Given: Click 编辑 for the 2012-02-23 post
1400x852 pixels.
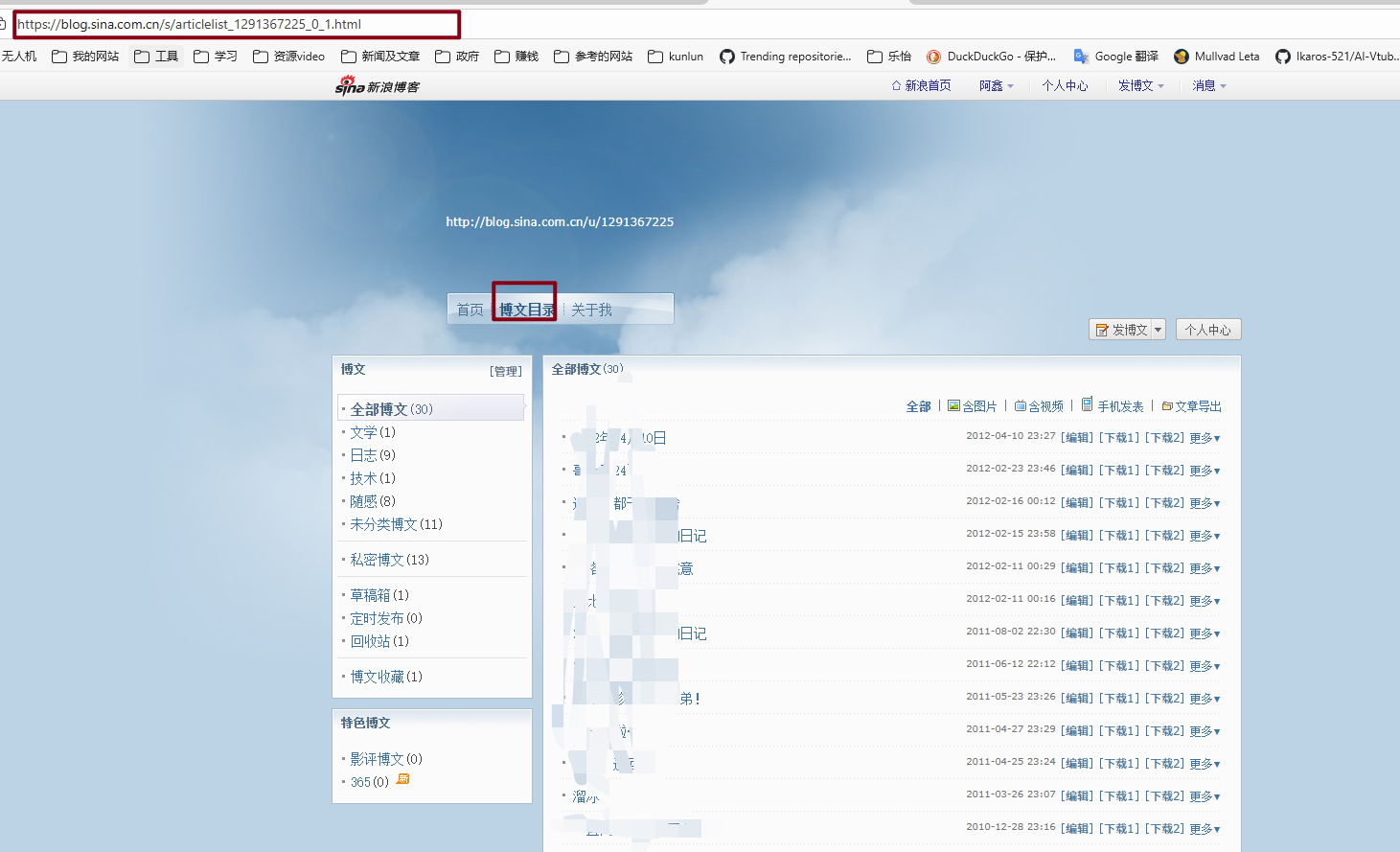Looking at the screenshot, I should pos(1077,471).
